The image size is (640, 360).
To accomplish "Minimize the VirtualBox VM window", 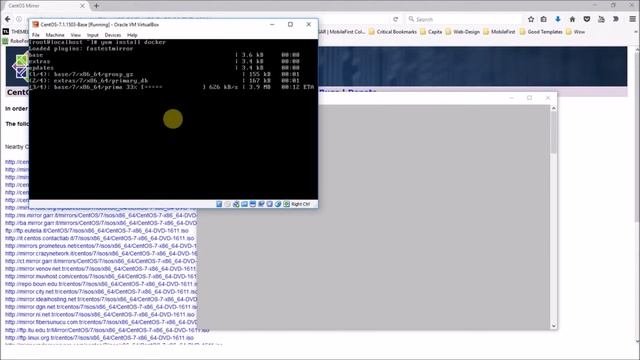I will pos(272,24).
